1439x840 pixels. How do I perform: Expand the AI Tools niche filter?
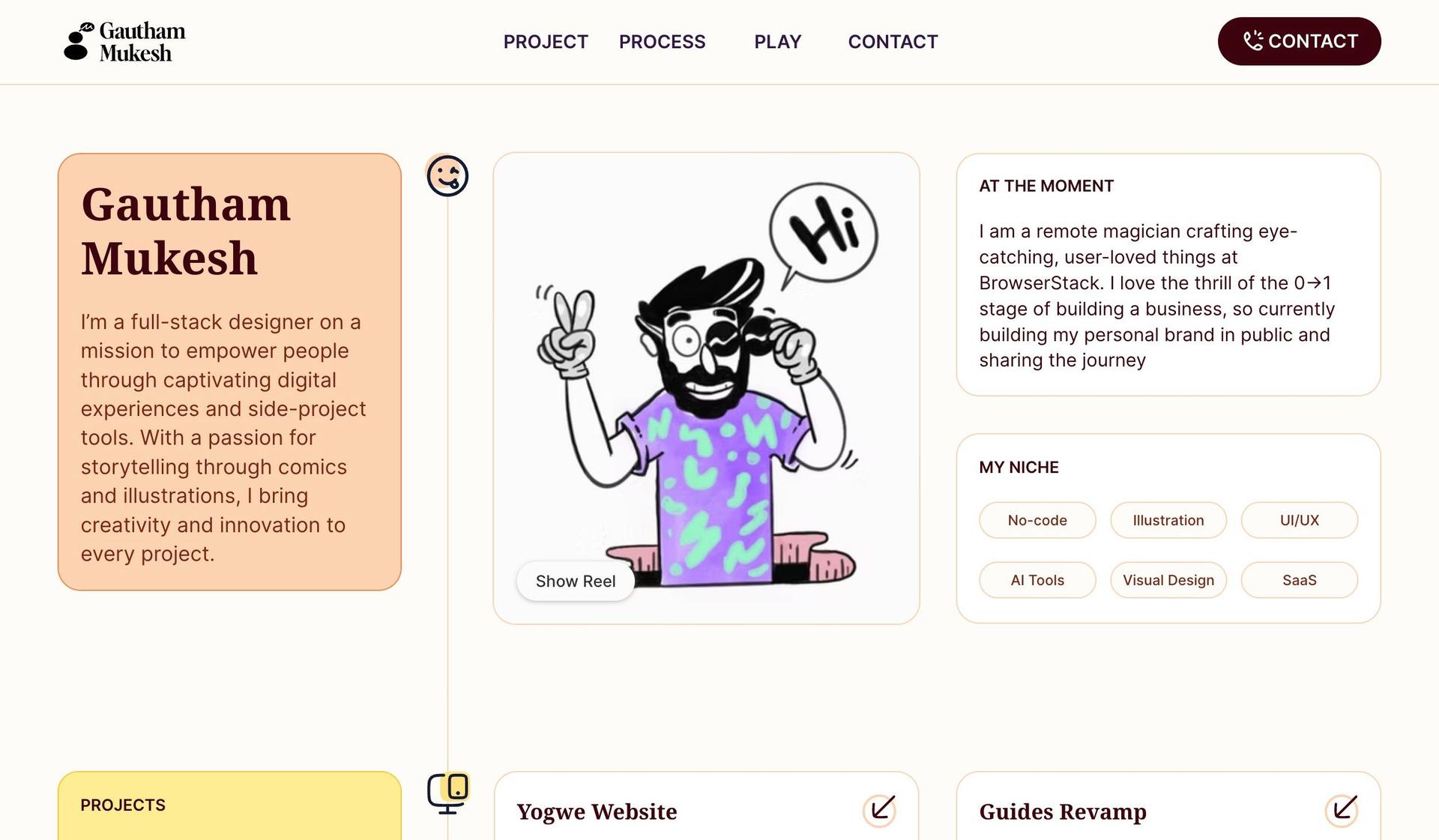[x=1037, y=579]
